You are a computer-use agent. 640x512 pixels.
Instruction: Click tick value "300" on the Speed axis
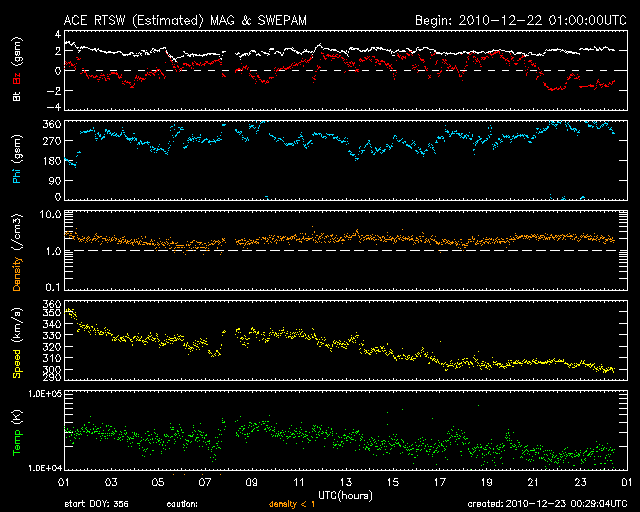click(52, 370)
